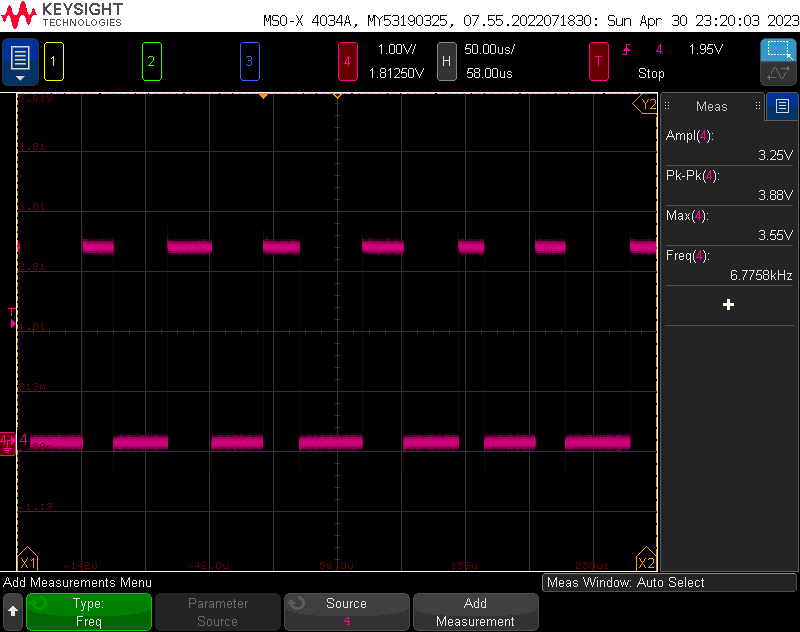Click the plus icon to add measurement

pyautogui.click(x=728, y=304)
